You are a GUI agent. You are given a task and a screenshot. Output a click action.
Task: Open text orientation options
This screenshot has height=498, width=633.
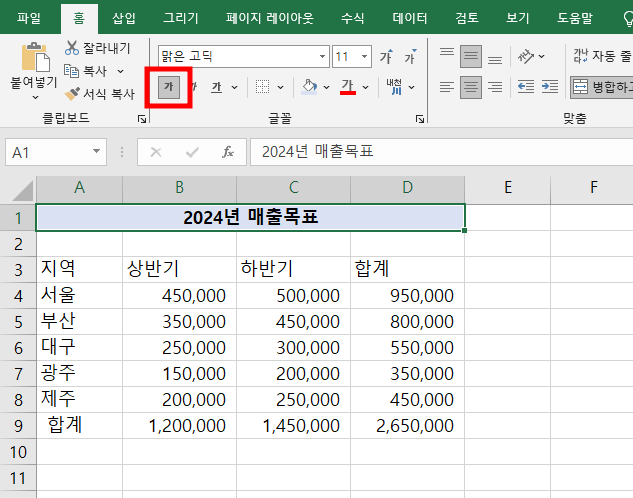click(526, 56)
